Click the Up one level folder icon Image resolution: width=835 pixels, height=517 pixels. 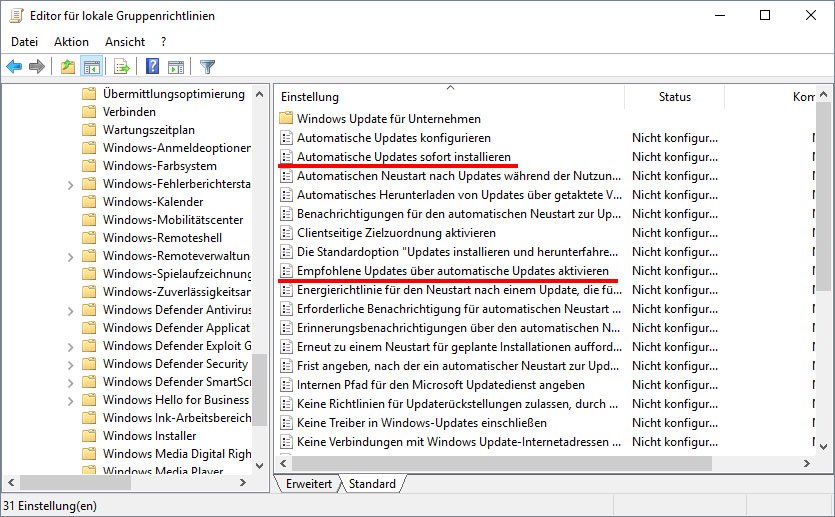tap(68, 67)
